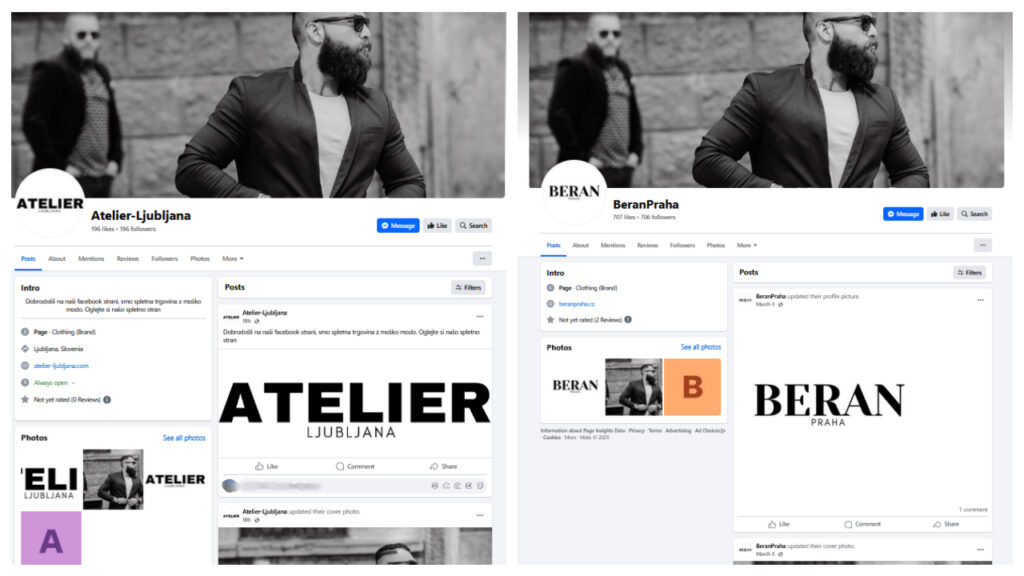
Task: Open Filters on BeranPraha posts
Action: pyautogui.click(x=970, y=272)
